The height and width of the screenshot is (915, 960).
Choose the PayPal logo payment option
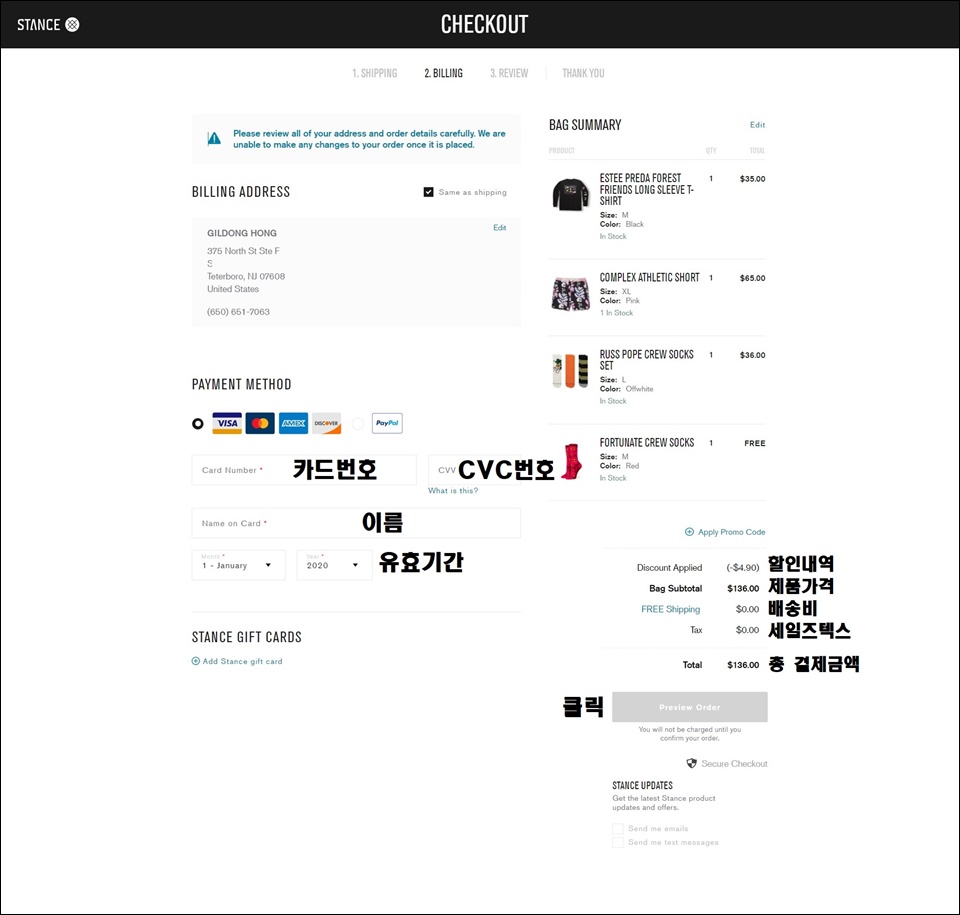(x=387, y=423)
